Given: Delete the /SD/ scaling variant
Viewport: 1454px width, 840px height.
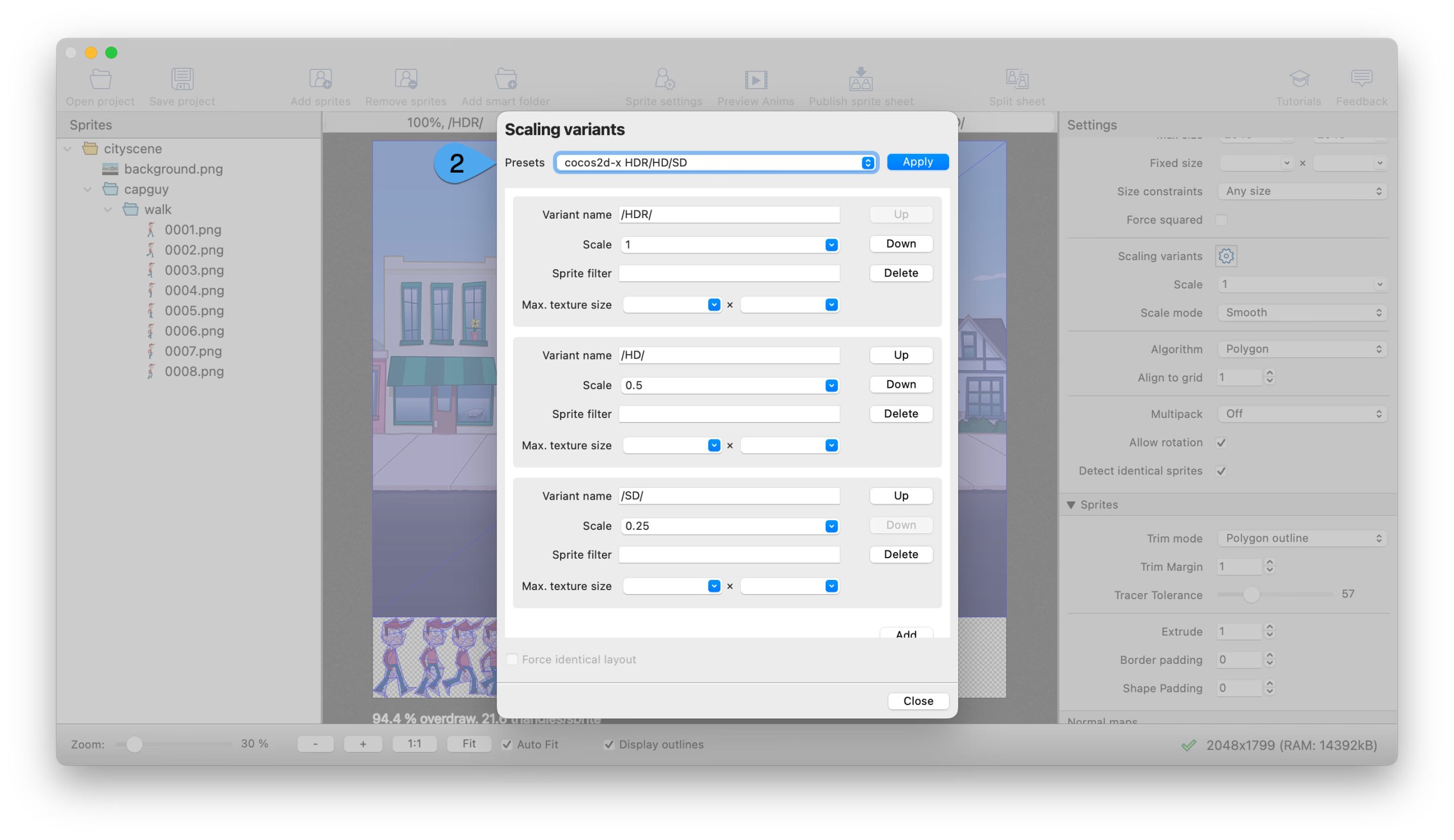Looking at the screenshot, I should [x=900, y=554].
